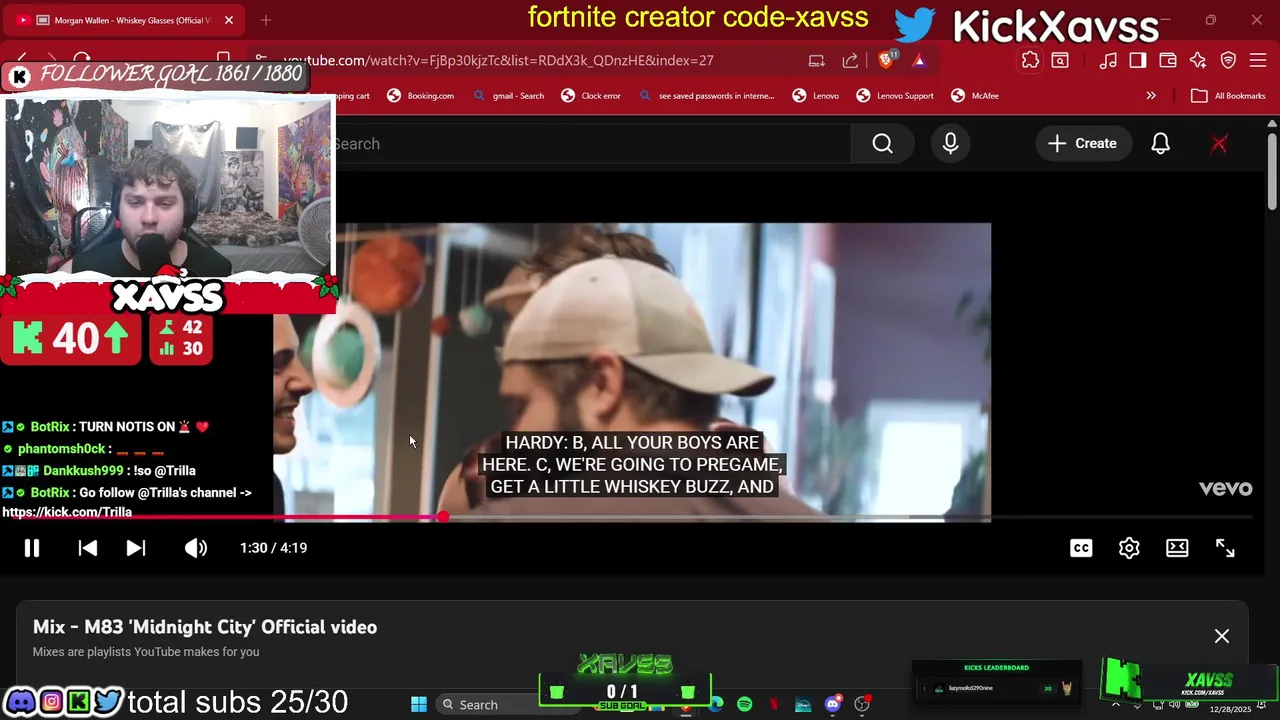The width and height of the screenshot is (1280, 720).
Task: Open Clock error bookmark
Action: tap(591, 96)
